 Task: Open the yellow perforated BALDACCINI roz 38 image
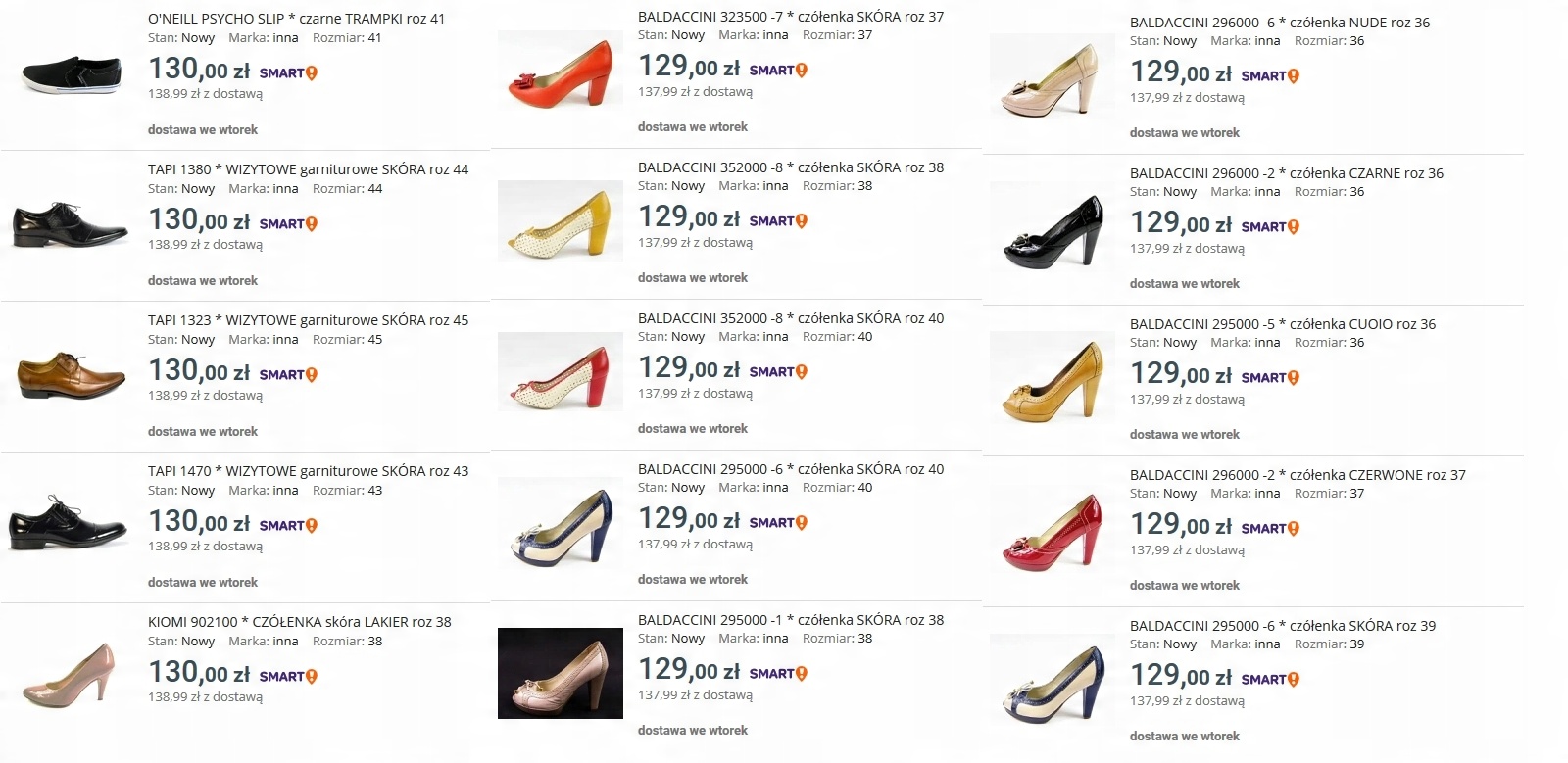(x=561, y=221)
